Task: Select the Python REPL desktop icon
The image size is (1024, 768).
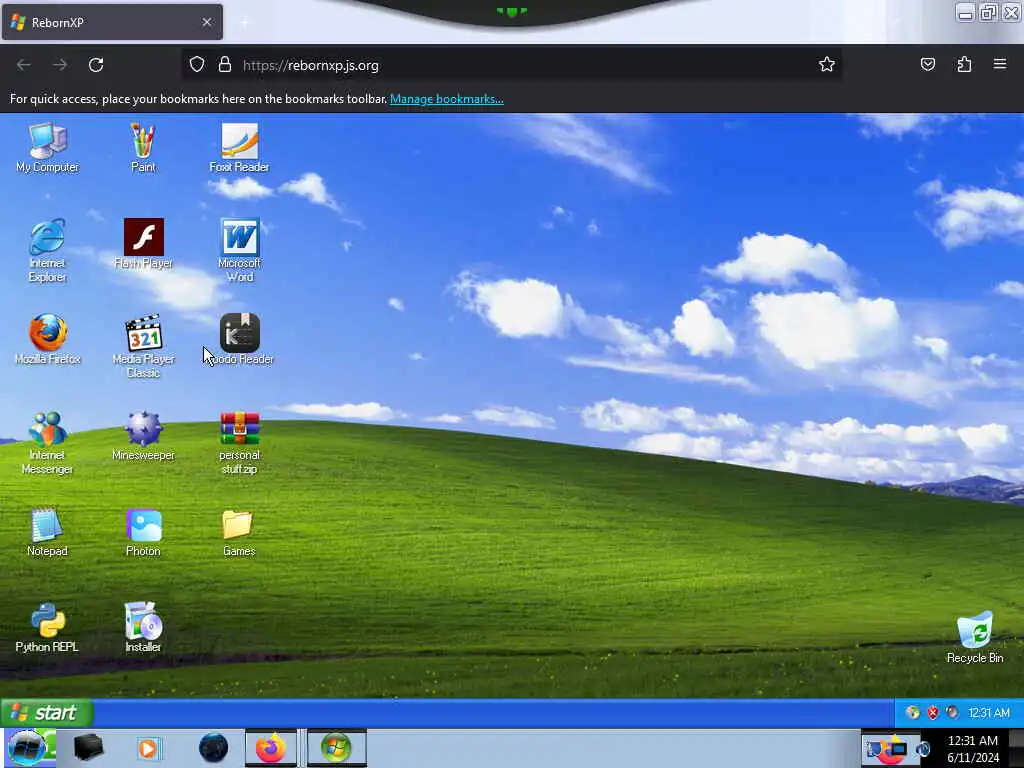Action: tap(47, 628)
